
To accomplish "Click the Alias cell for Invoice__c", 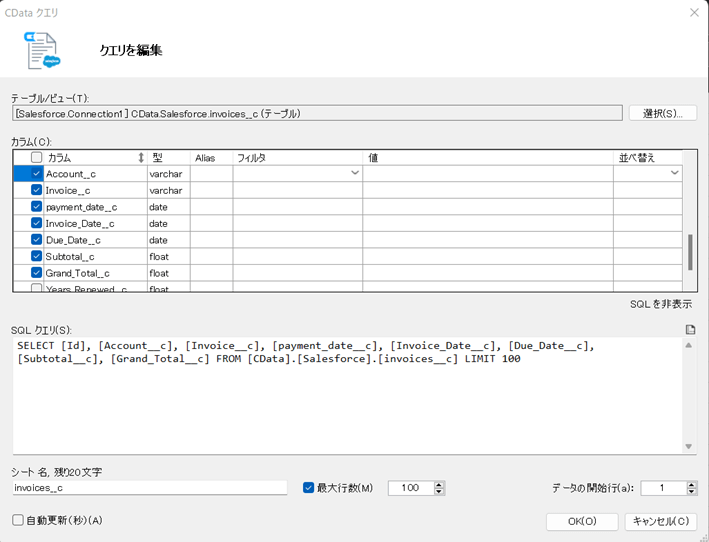I will click(x=212, y=190).
